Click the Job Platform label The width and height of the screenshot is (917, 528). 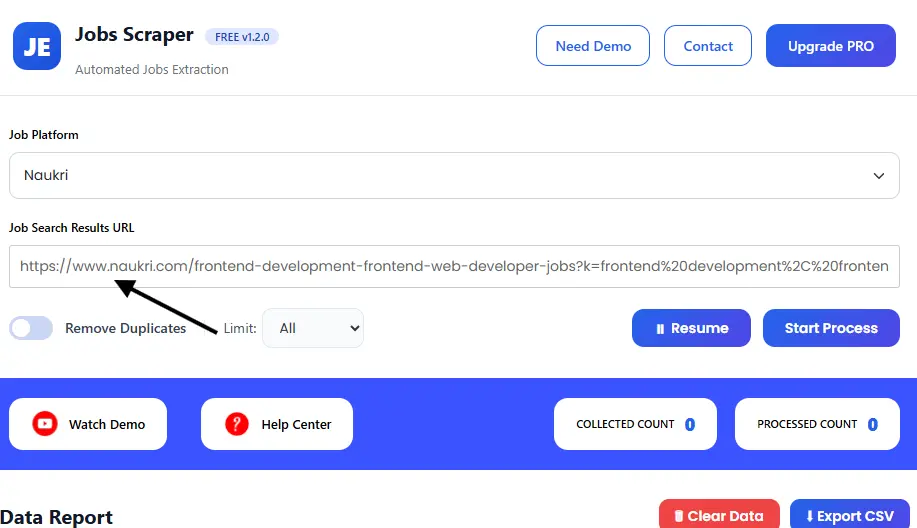[44, 134]
